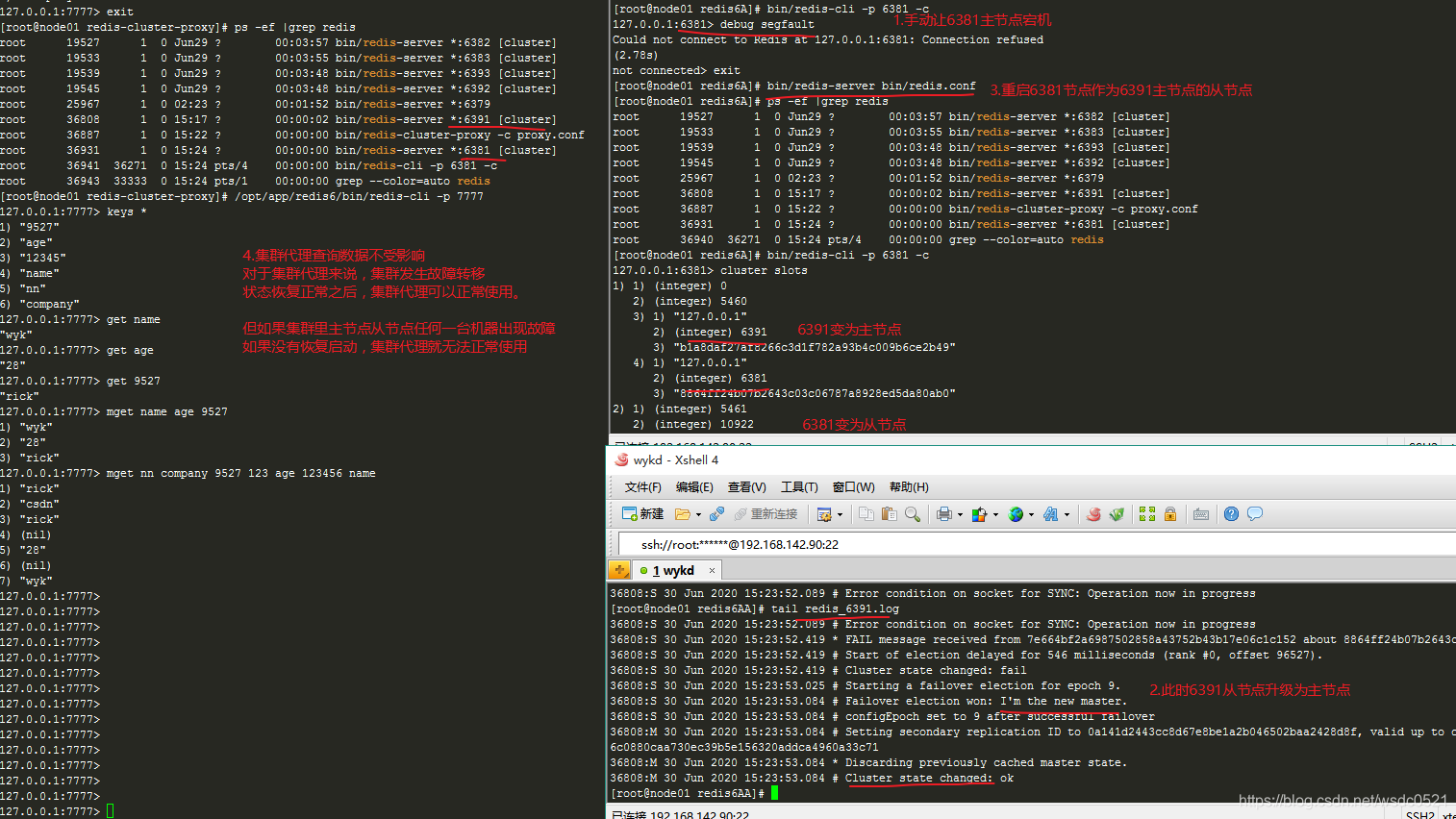Launch the red Xshell swirl toolbar icon
1456x819 pixels.
(1093, 514)
